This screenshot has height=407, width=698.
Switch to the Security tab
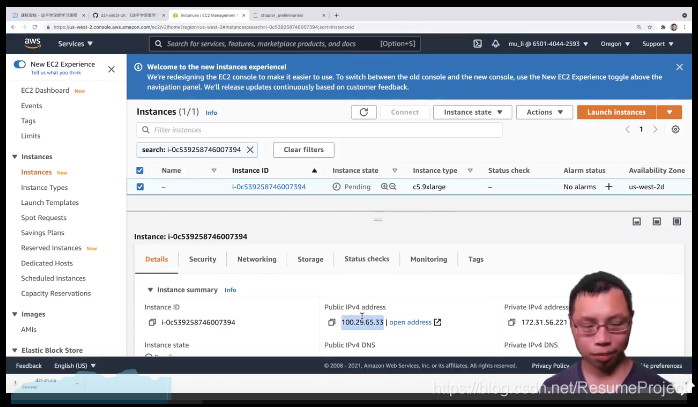[x=203, y=259]
